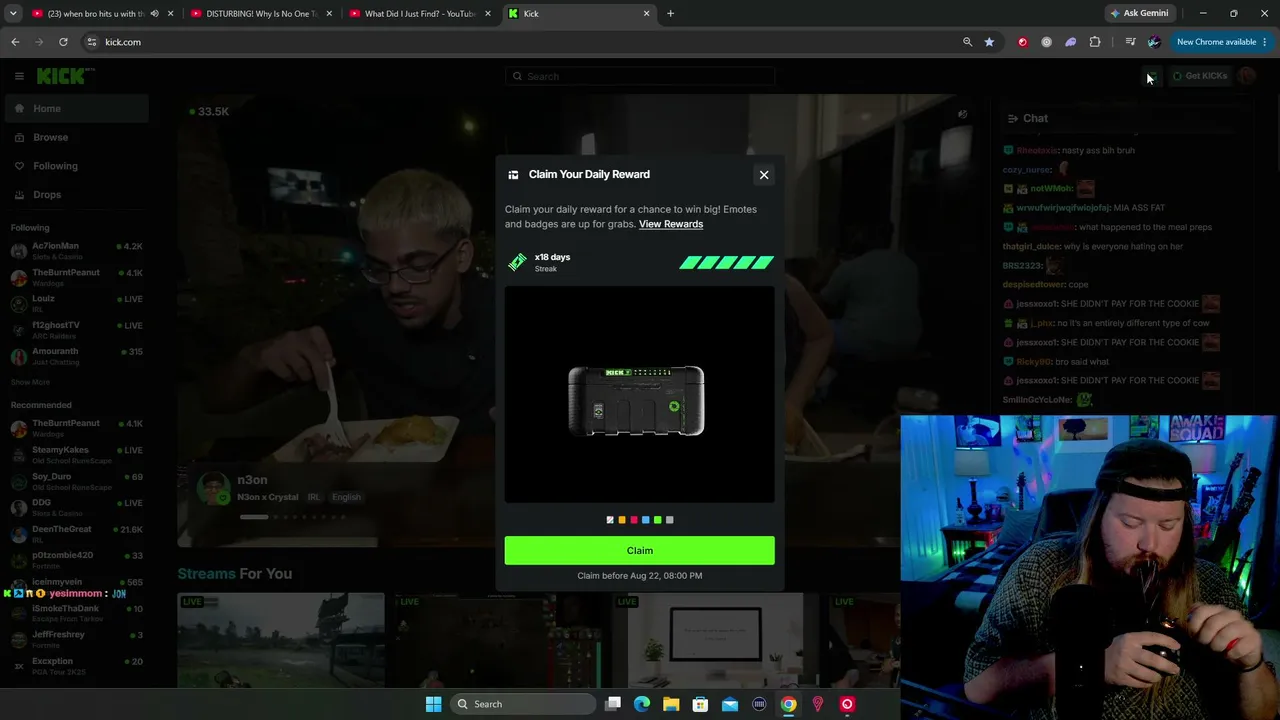Open Browse in Kick sidebar

(77, 137)
